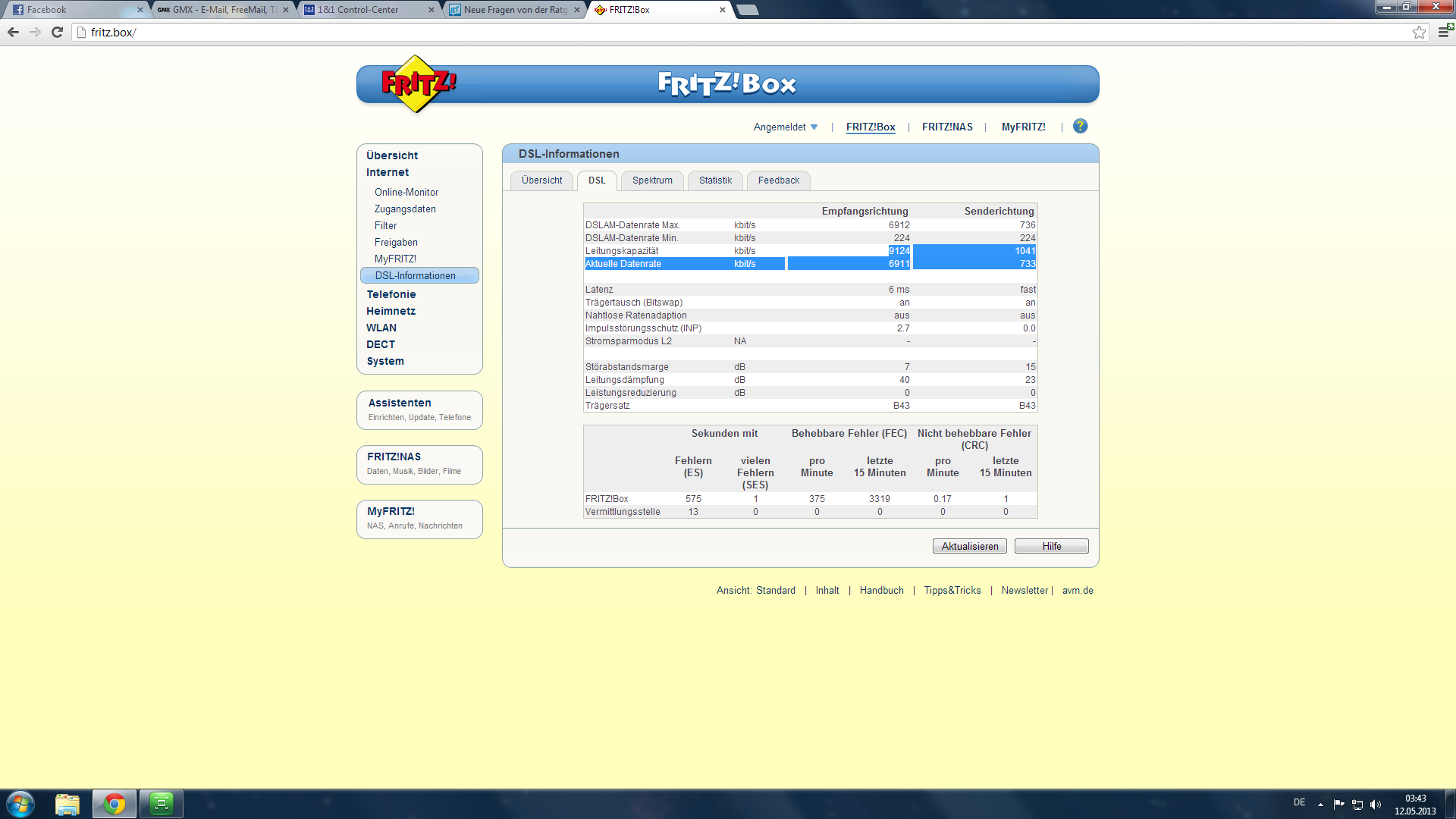The image size is (1456, 819).
Task: Open the Inhalt footer link
Action: pyautogui.click(x=827, y=590)
